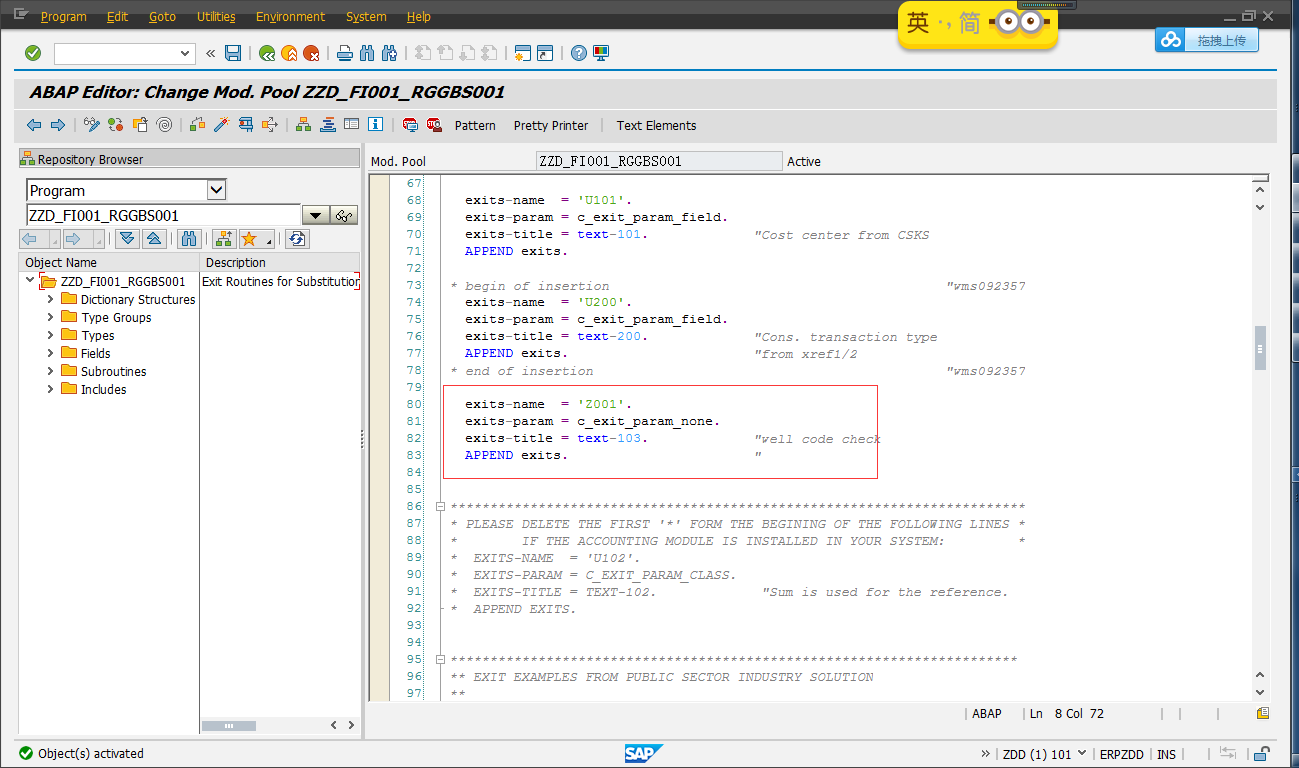The width and height of the screenshot is (1299, 768).
Task: Run Pretty Printer on the source code
Action: click(x=550, y=125)
